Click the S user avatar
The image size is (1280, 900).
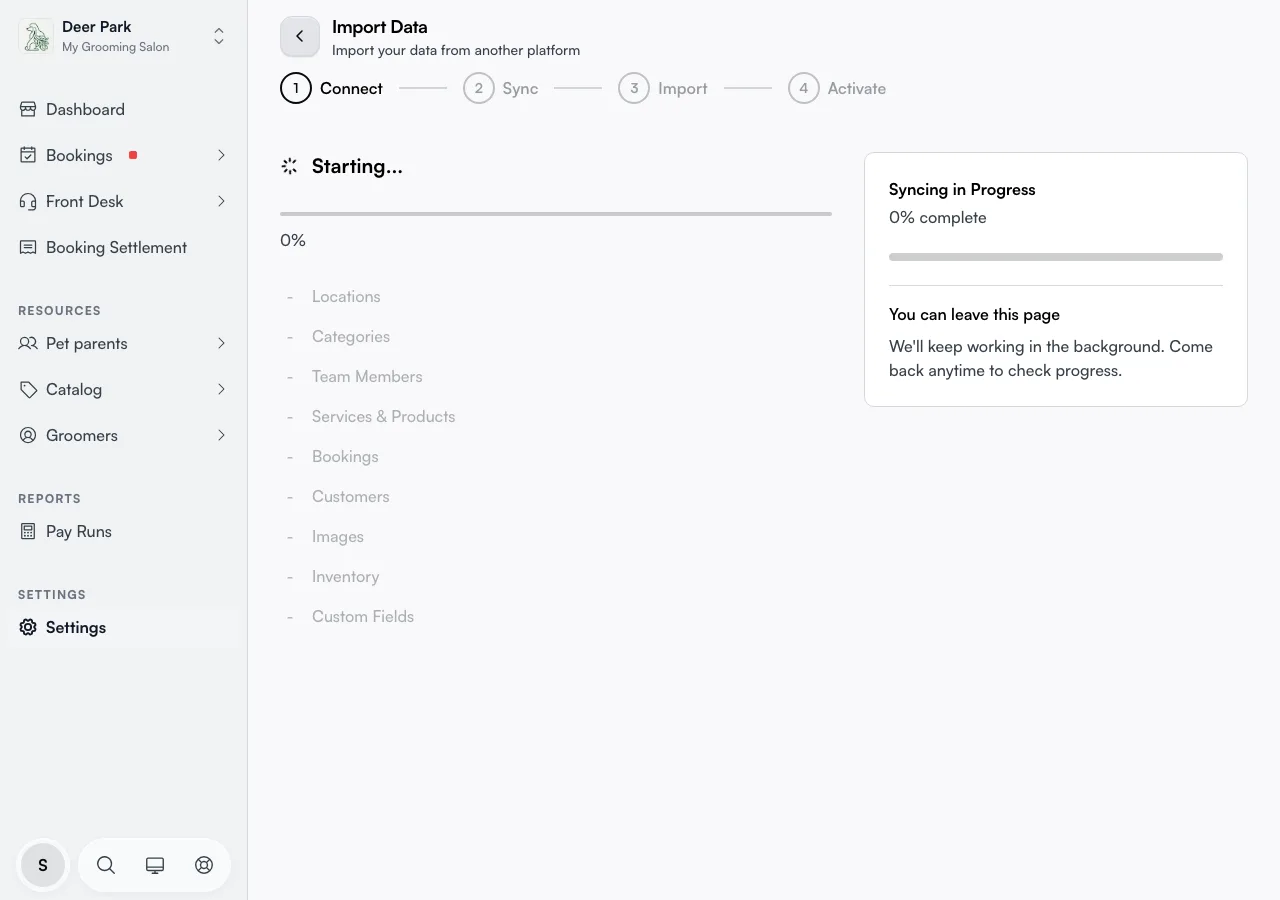(x=43, y=865)
